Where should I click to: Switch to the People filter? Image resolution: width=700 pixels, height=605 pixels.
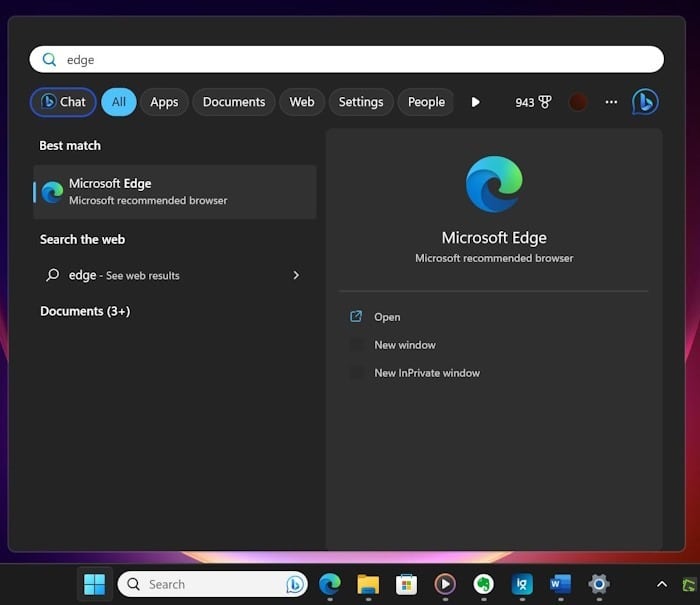(426, 102)
